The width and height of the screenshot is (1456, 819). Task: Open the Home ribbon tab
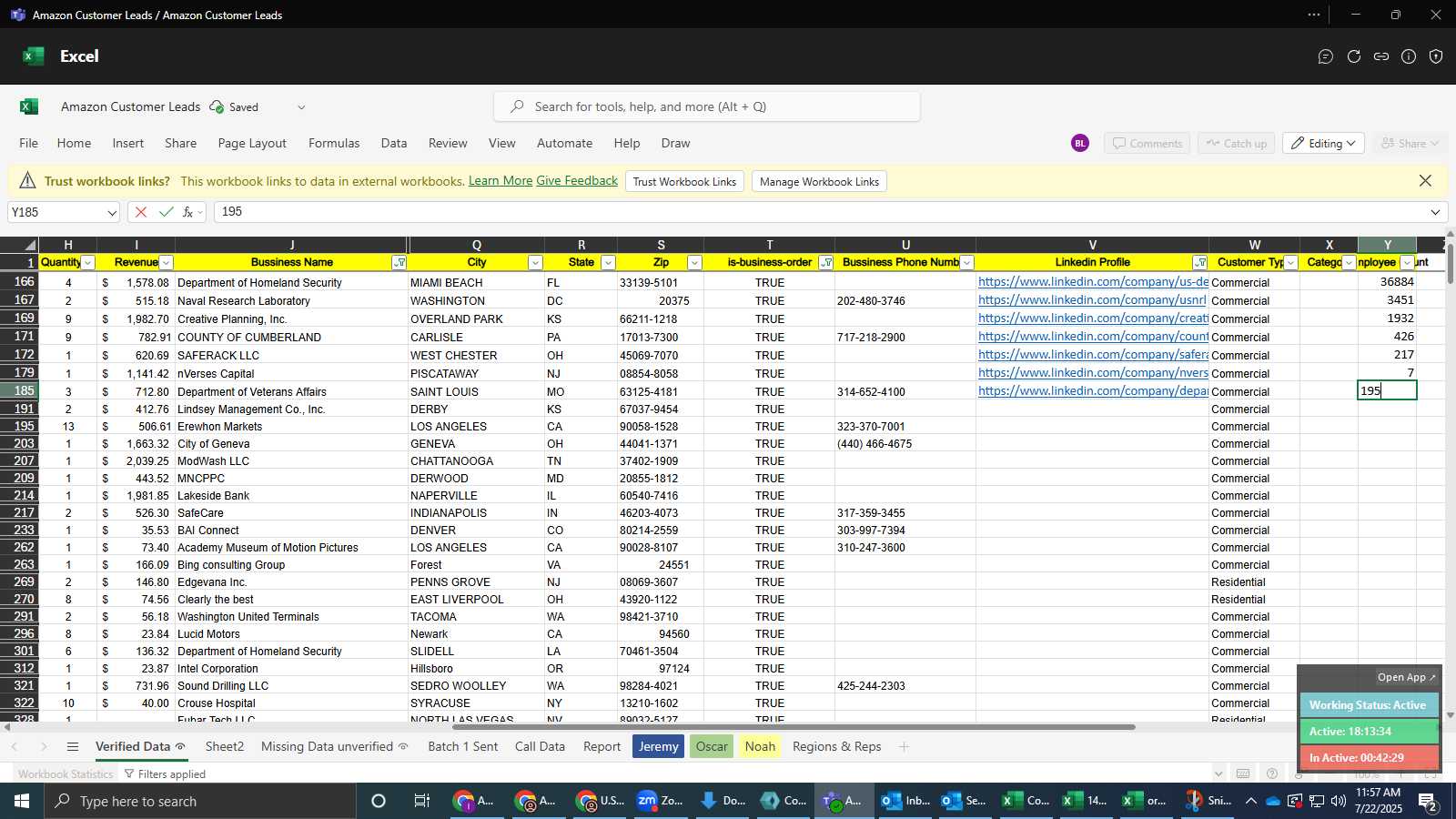coord(74,143)
